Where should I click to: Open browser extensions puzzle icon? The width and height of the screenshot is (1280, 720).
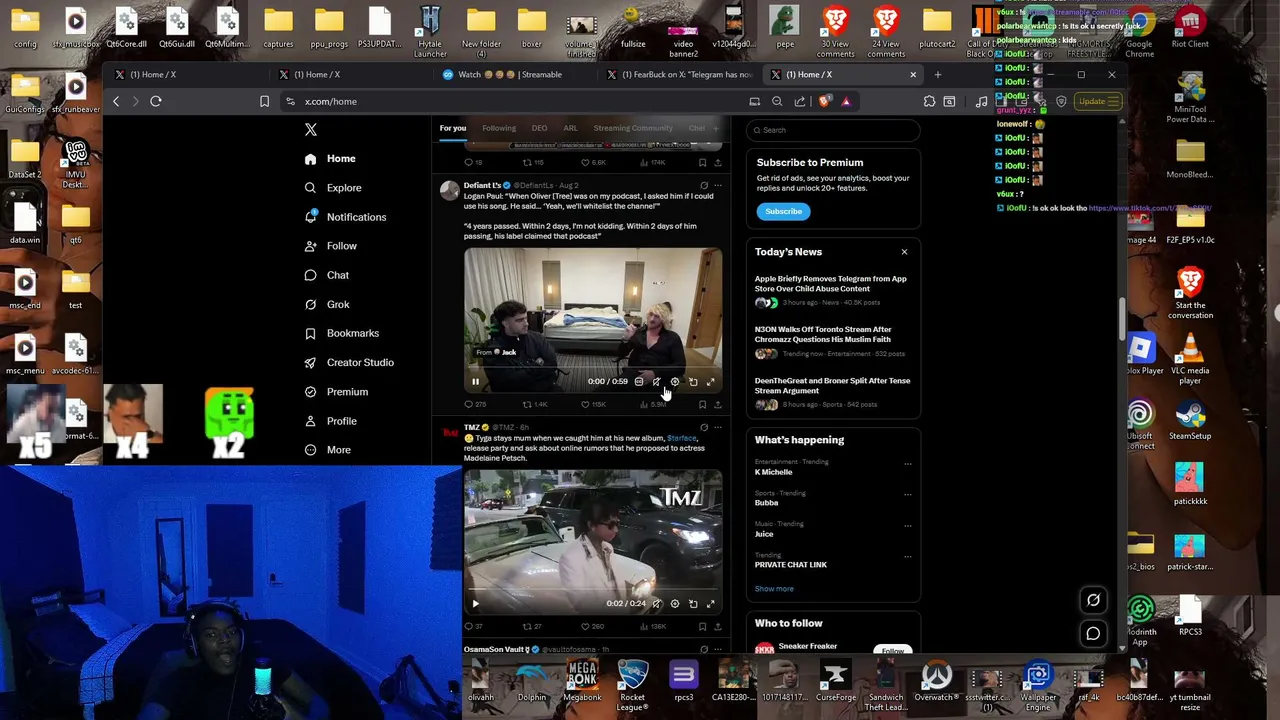point(929,101)
